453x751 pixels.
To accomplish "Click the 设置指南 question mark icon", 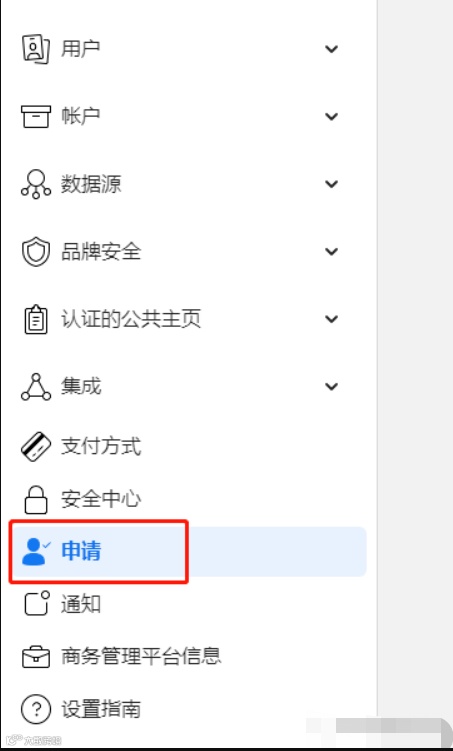I will pyautogui.click(x=35, y=709).
